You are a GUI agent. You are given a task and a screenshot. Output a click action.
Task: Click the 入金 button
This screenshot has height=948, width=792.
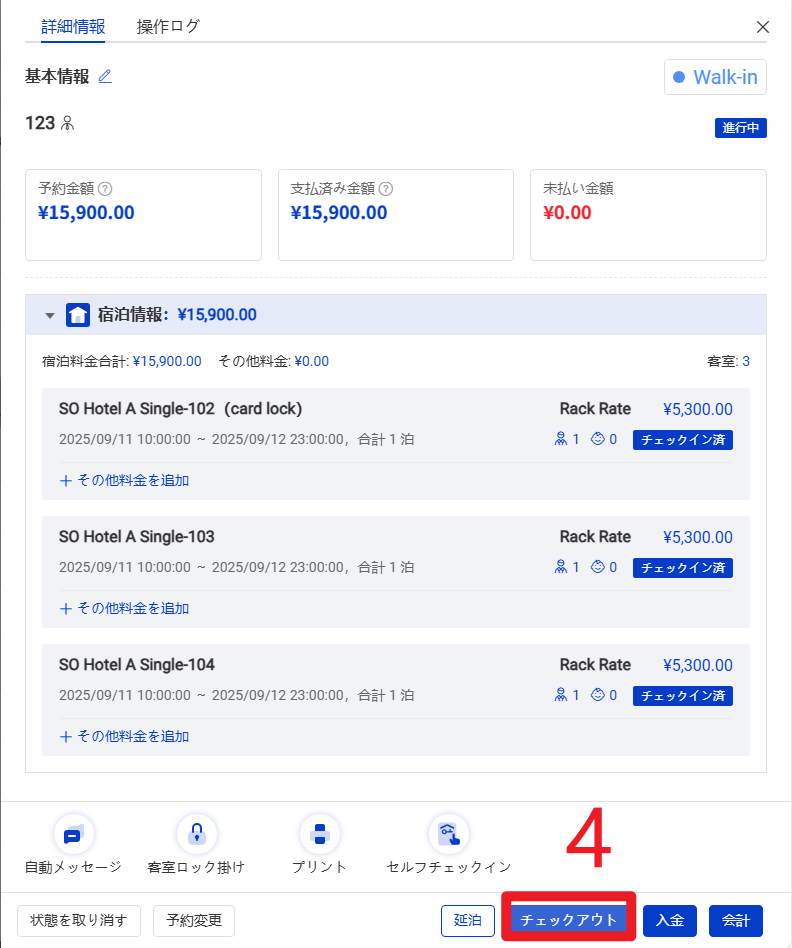[670, 920]
